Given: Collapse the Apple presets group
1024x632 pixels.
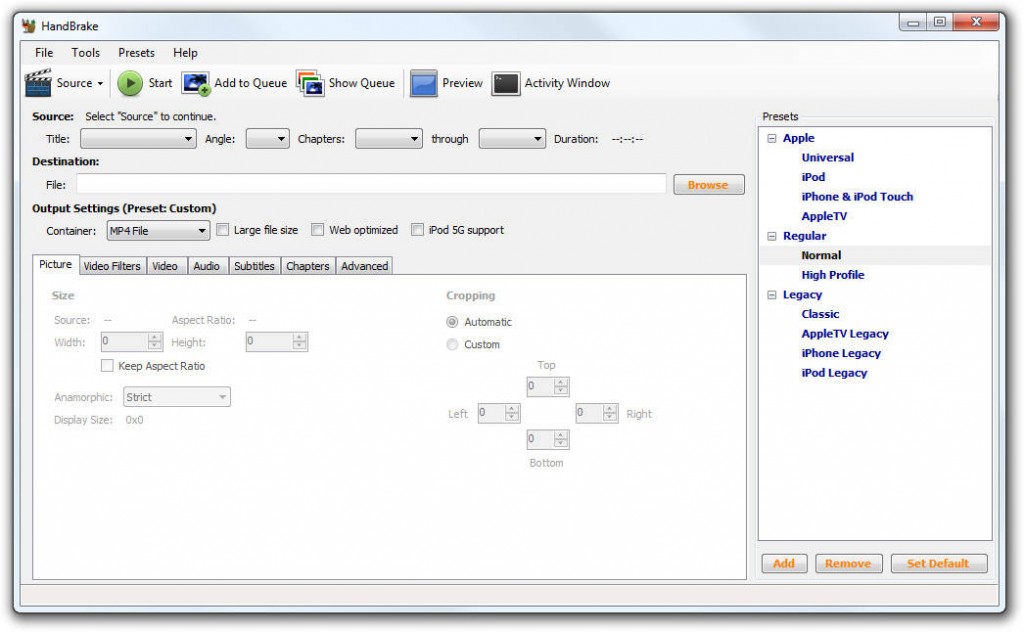Looking at the screenshot, I should click(x=769, y=138).
